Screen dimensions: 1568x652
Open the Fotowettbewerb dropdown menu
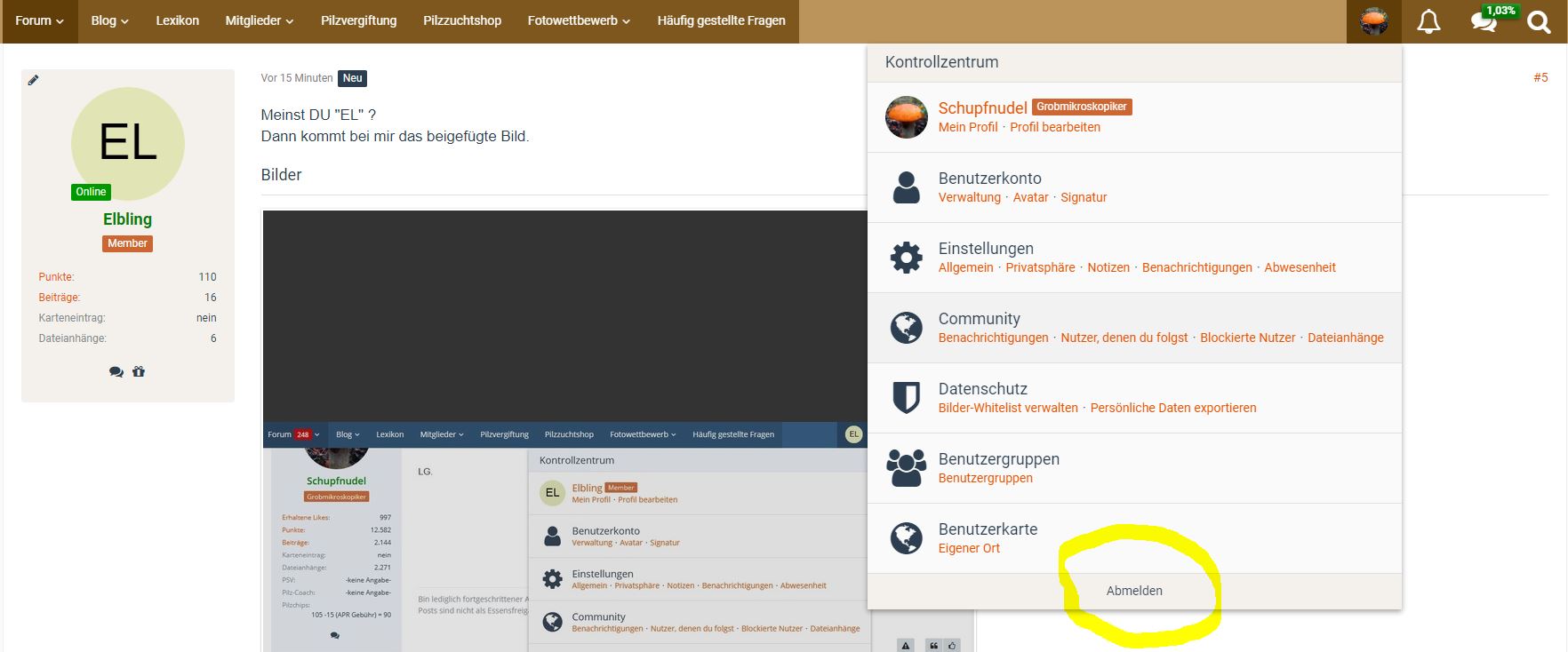(x=578, y=20)
